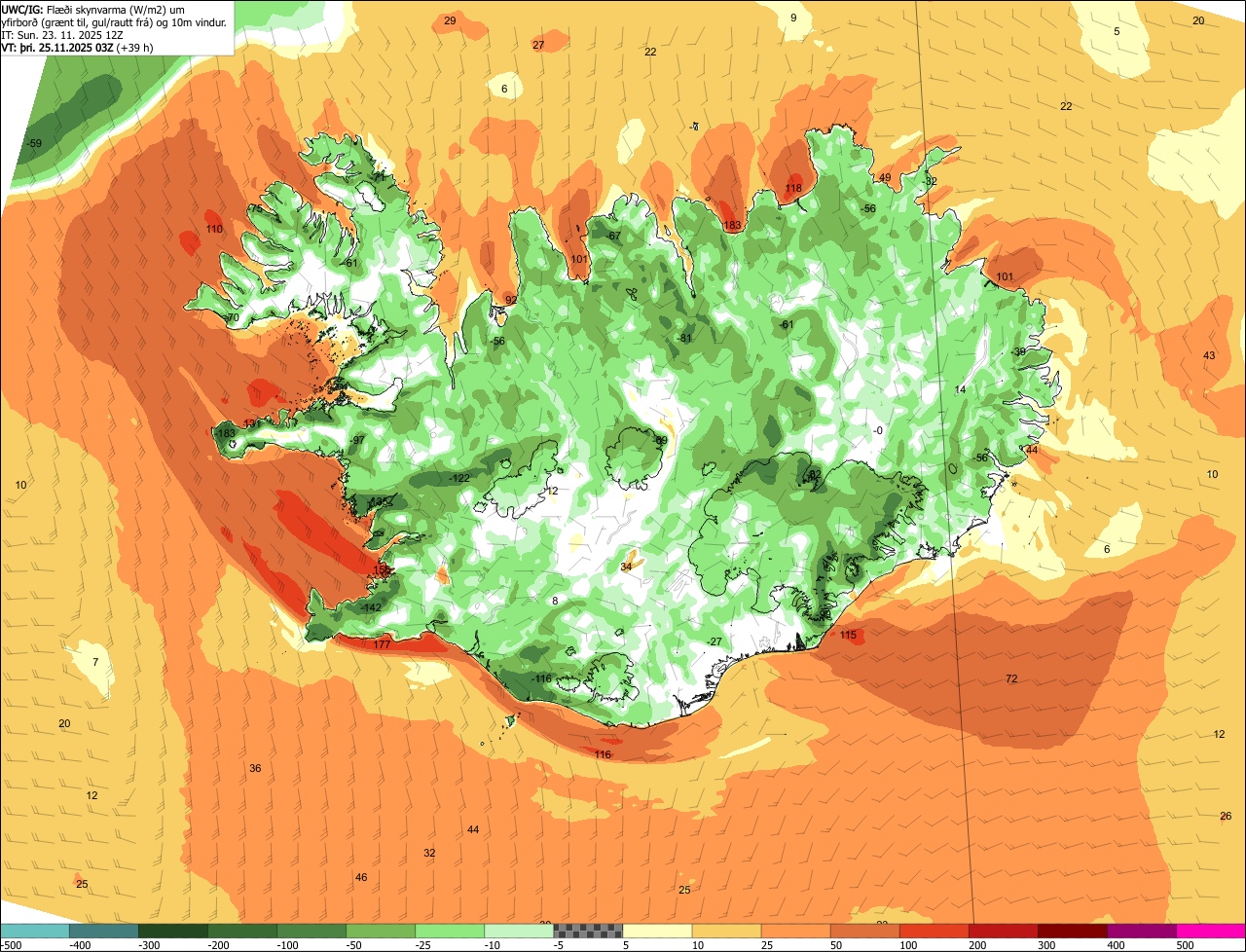This screenshot has height=952, width=1246.
Task: Click the map value '-59' in the green corner
Action: coord(35,144)
